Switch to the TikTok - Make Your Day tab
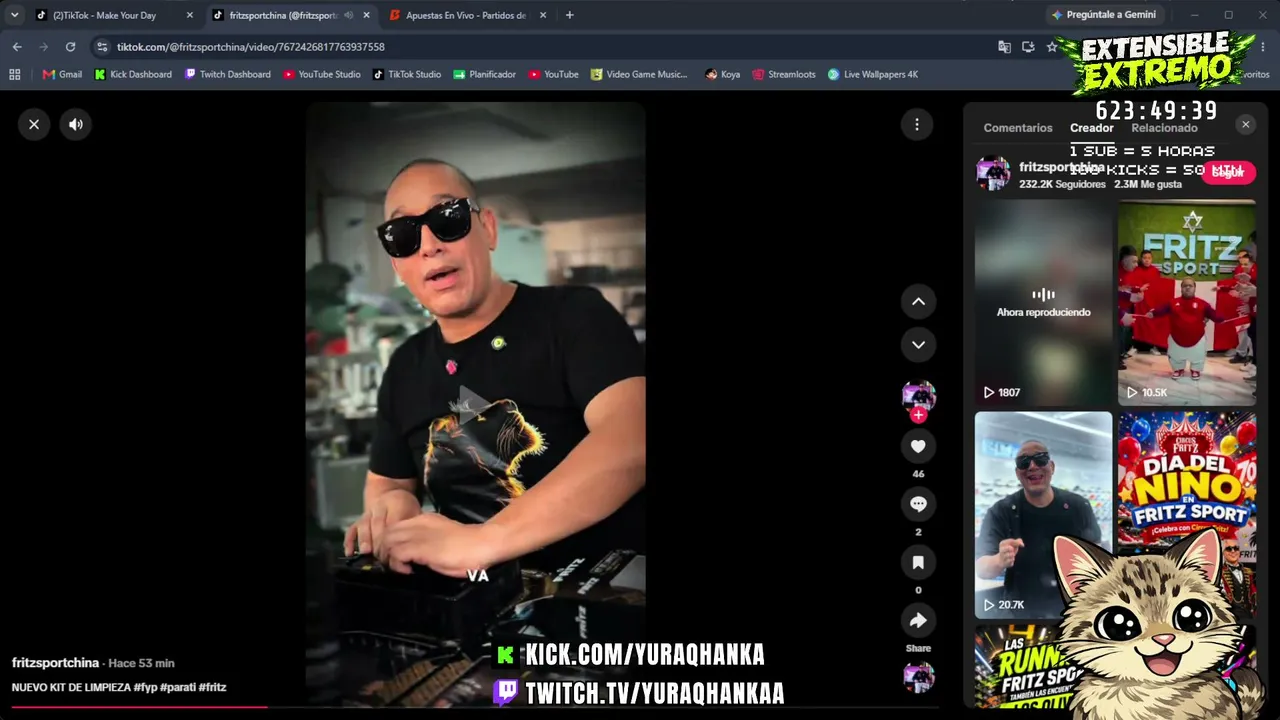1280x720 pixels. coord(104,15)
